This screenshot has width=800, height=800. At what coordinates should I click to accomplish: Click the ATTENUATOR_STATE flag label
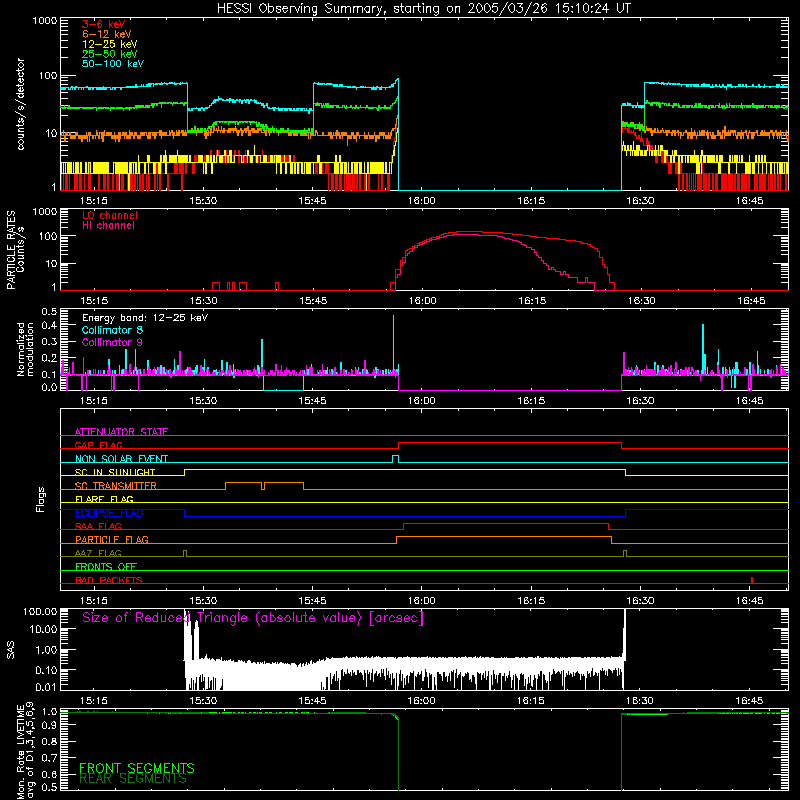point(121,432)
